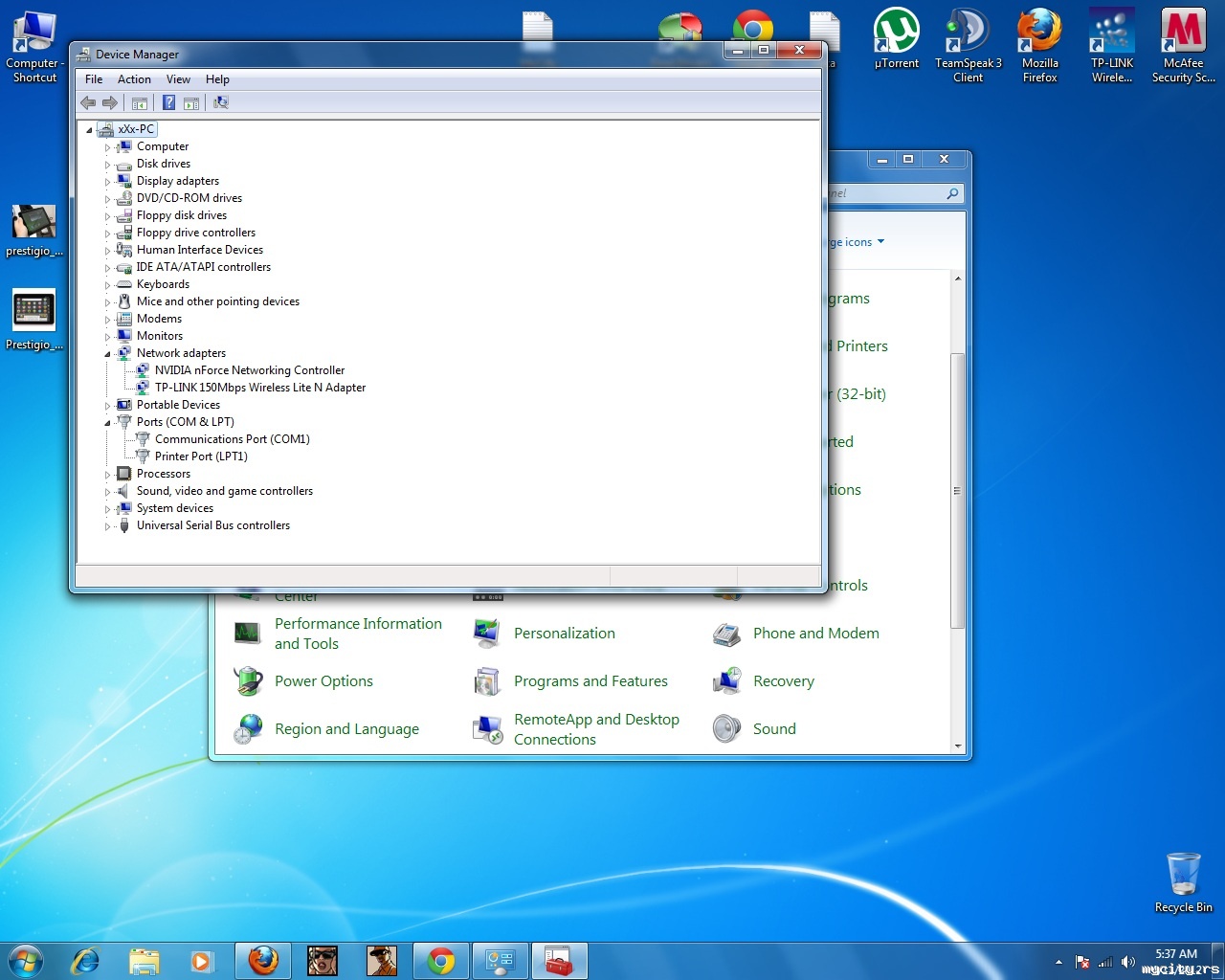Click Show/Hide Console Tree toolbar icon
The height and width of the screenshot is (980, 1225).
coord(140,102)
